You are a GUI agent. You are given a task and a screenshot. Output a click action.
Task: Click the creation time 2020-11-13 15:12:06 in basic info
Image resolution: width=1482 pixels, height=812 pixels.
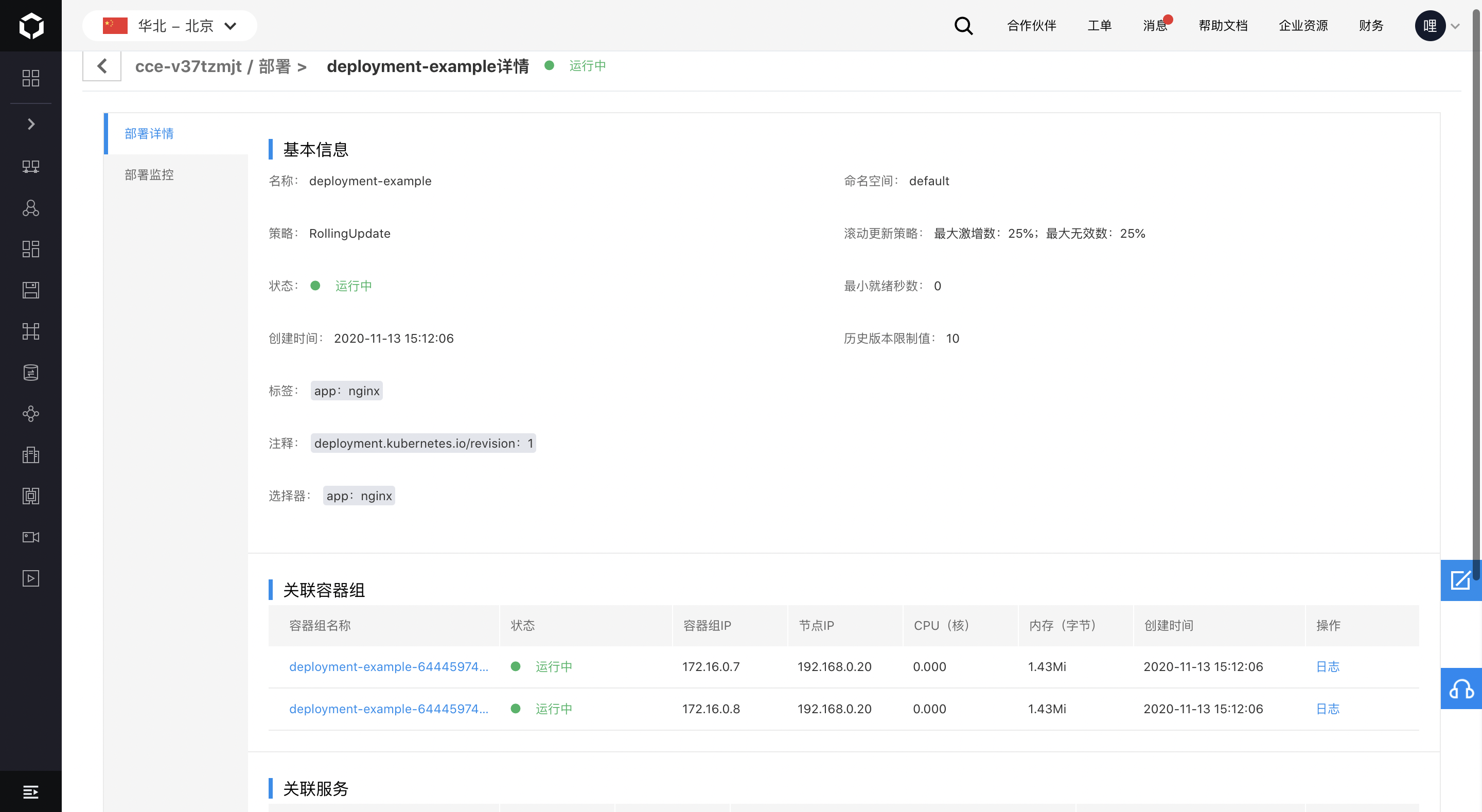coord(394,339)
